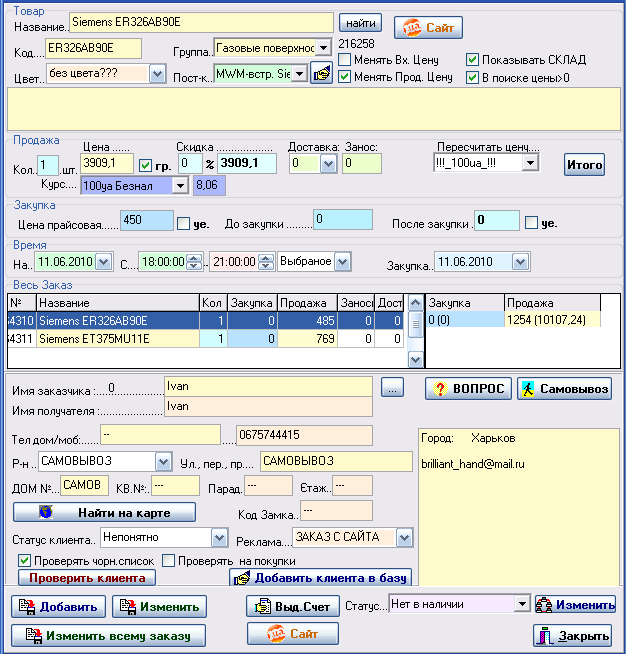The width and height of the screenshot is (626, 654).
Task: Click the ВОПРОС question button
Action: point(468,389)
